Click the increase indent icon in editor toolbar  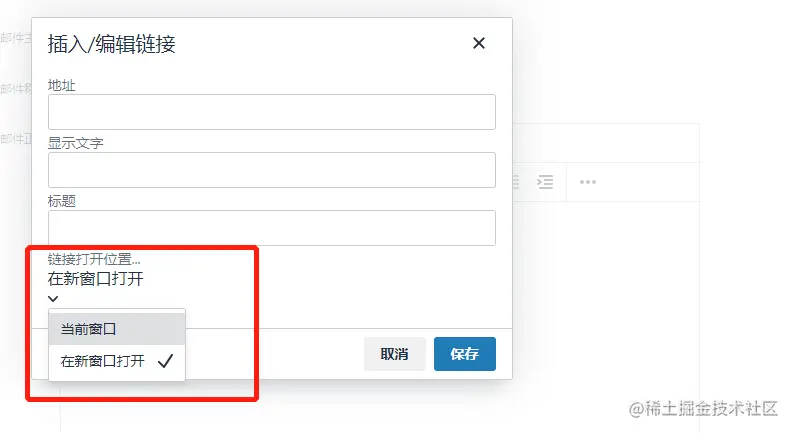545,182
